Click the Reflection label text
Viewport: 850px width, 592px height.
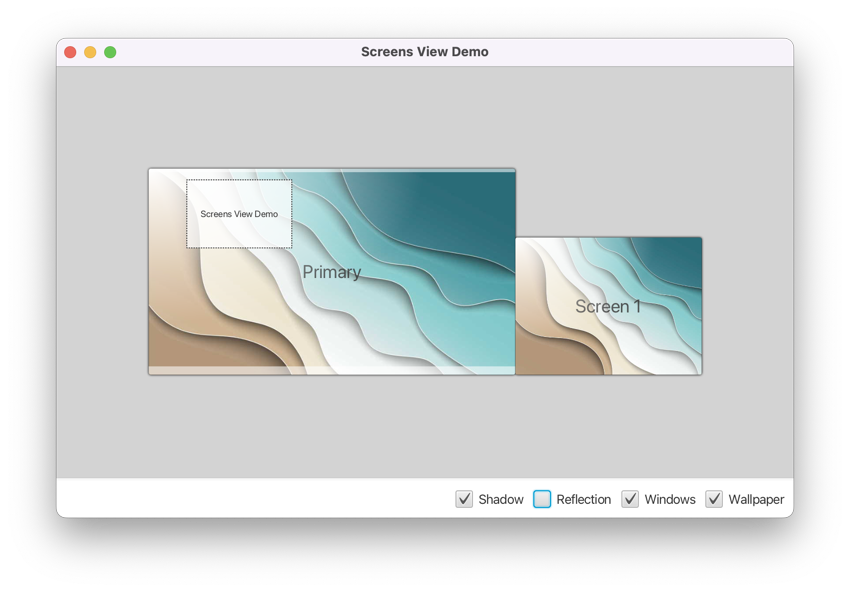[x=583, y=499]
